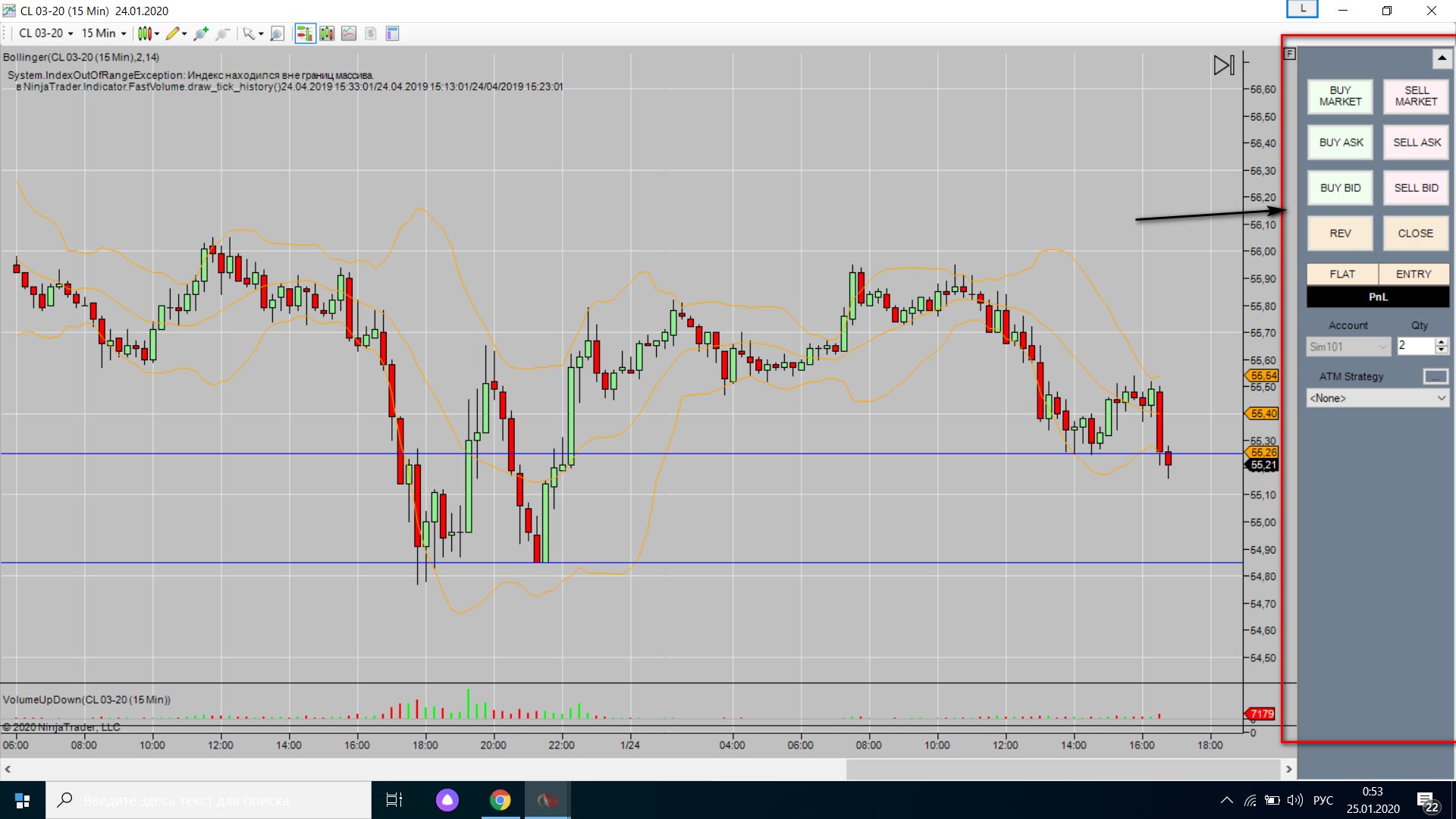Collapse the panel with up arrow
1456x819 pixels.
[1442, 58]
